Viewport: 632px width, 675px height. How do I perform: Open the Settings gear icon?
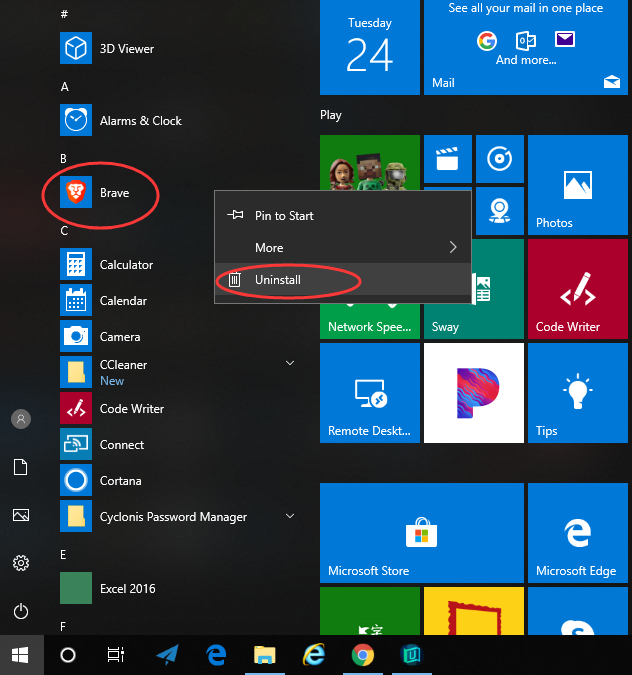(x=21, y=563)
